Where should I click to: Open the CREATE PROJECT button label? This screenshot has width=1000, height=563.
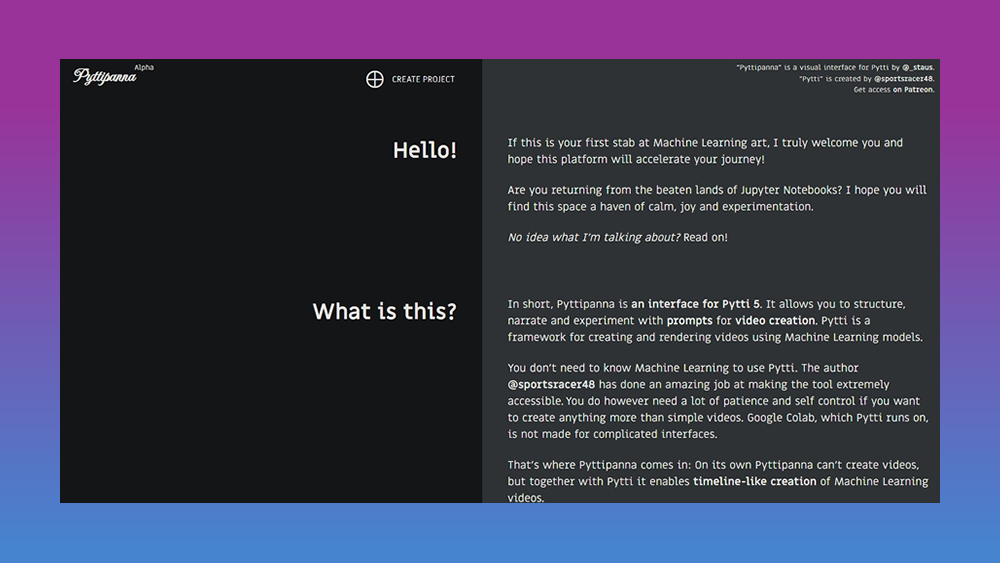click(423, 79)
